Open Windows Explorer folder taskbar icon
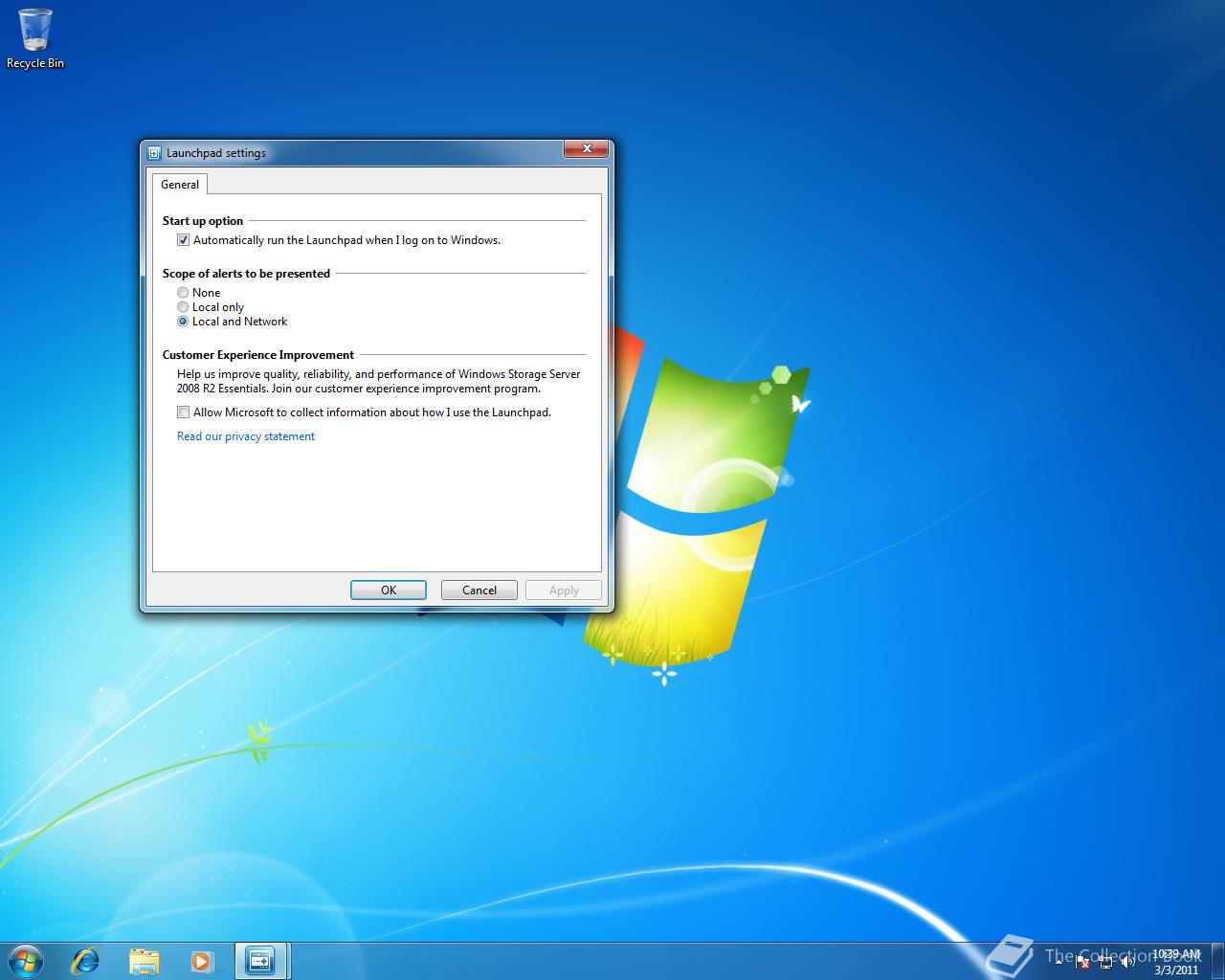Screen dimensions: 1225x980 pos(145,961)
